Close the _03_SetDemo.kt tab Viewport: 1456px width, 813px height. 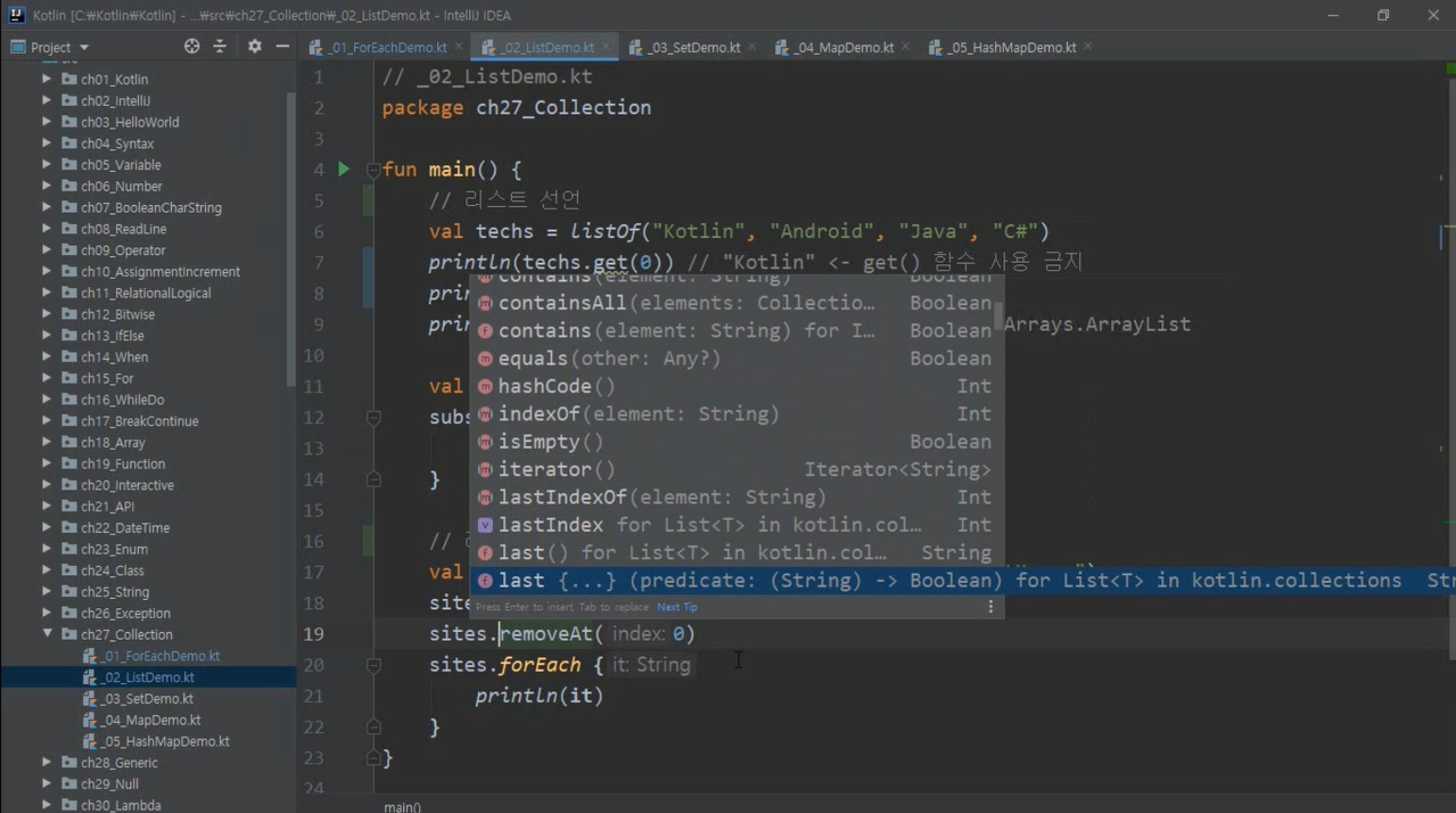coord(752,47)
